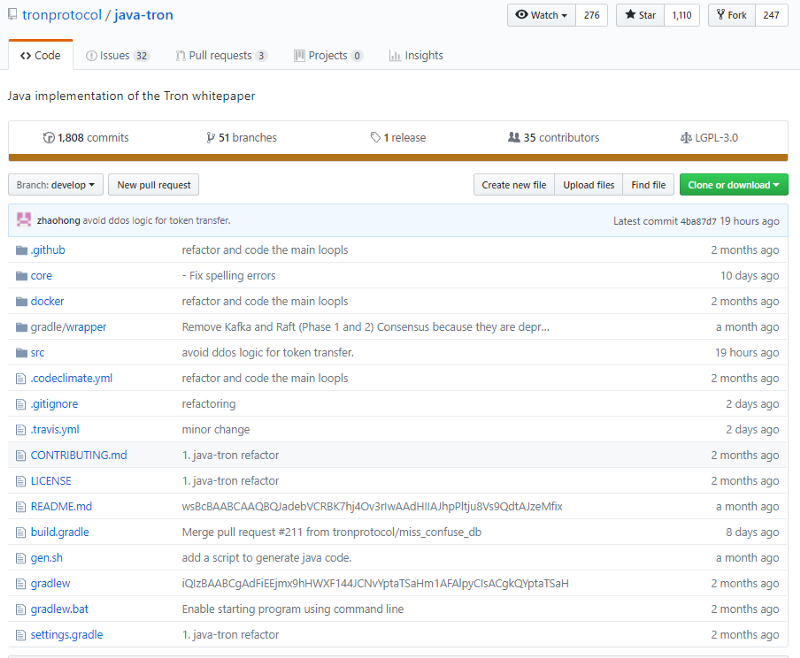Click the LGPL-3.0 license scale icon
The image size is (800, 658).
(x=686, y=138)
